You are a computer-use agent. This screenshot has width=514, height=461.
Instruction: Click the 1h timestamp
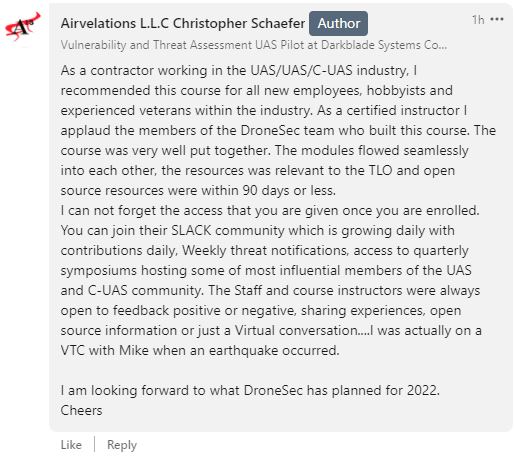click(478, 20)
